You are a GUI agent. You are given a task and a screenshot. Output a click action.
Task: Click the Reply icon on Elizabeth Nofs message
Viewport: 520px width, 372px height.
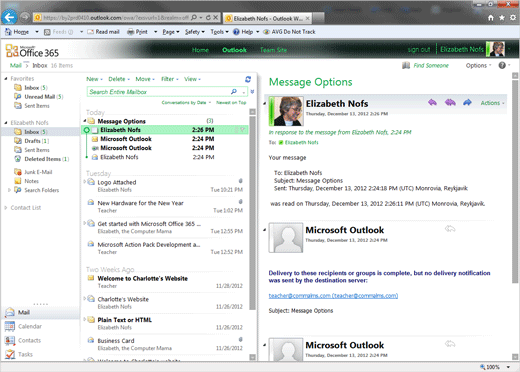[x=432, y=102]
